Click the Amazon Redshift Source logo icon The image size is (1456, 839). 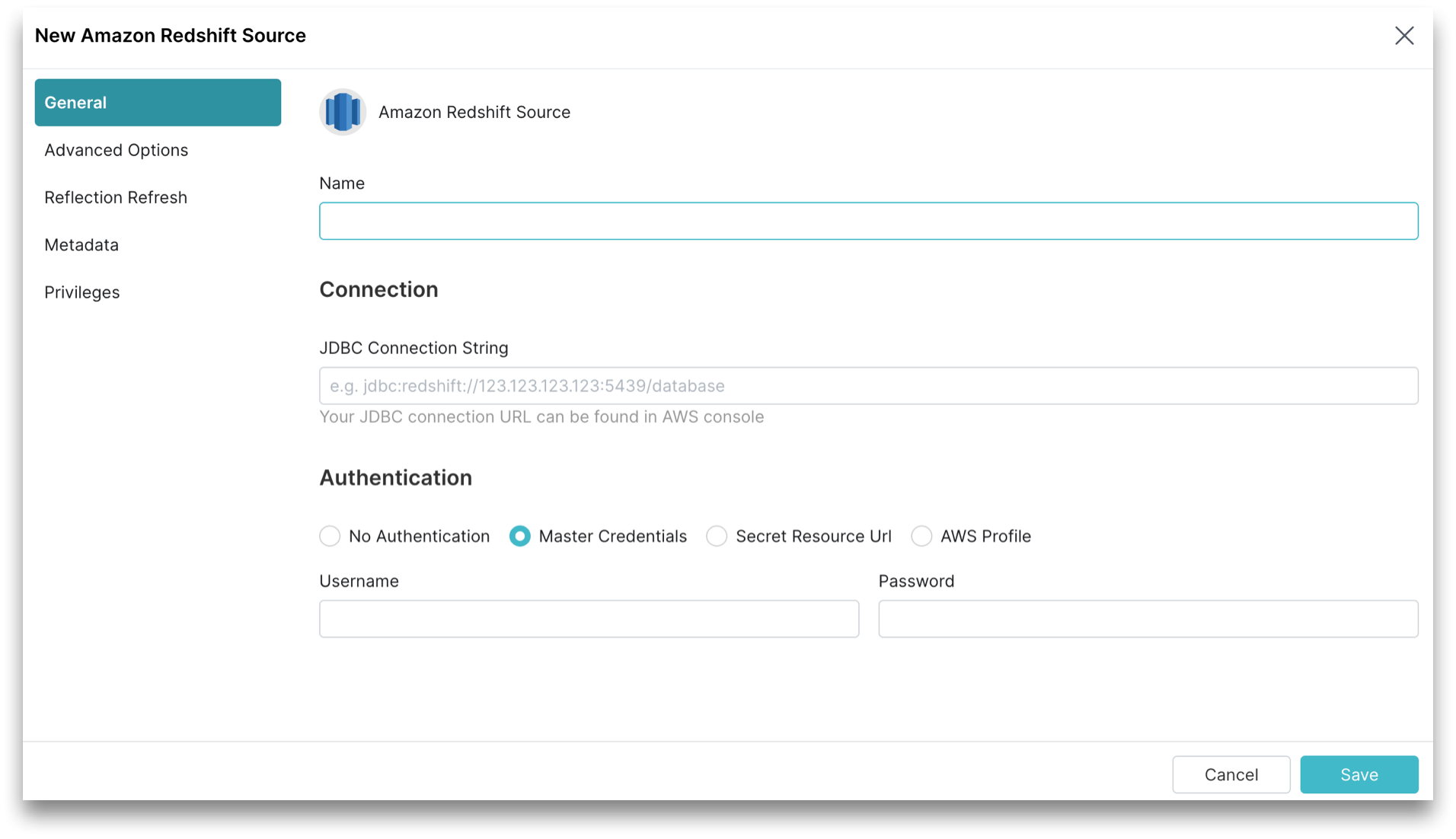click(342, 112)
